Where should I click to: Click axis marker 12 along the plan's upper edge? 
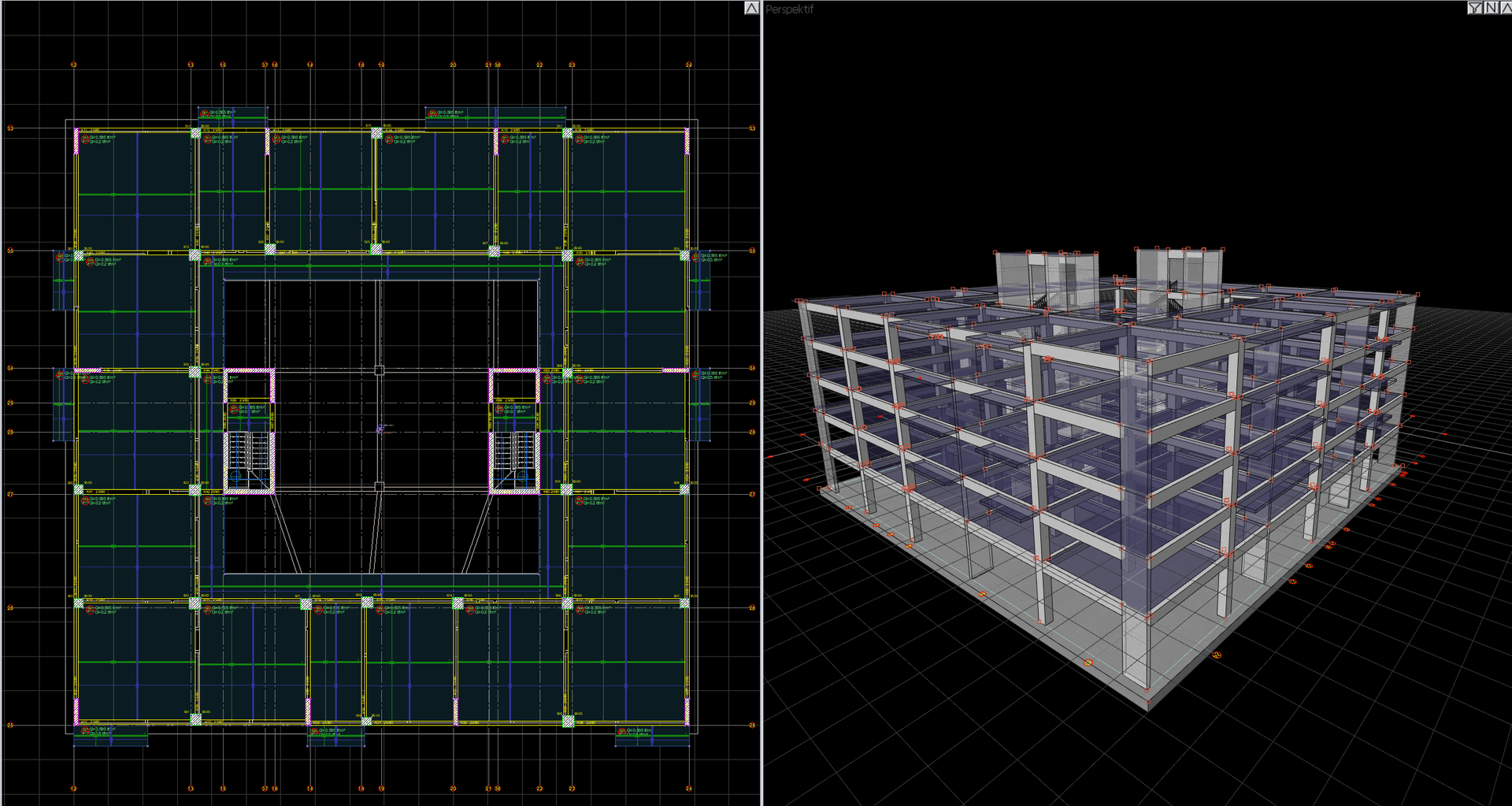click(74, 65)
